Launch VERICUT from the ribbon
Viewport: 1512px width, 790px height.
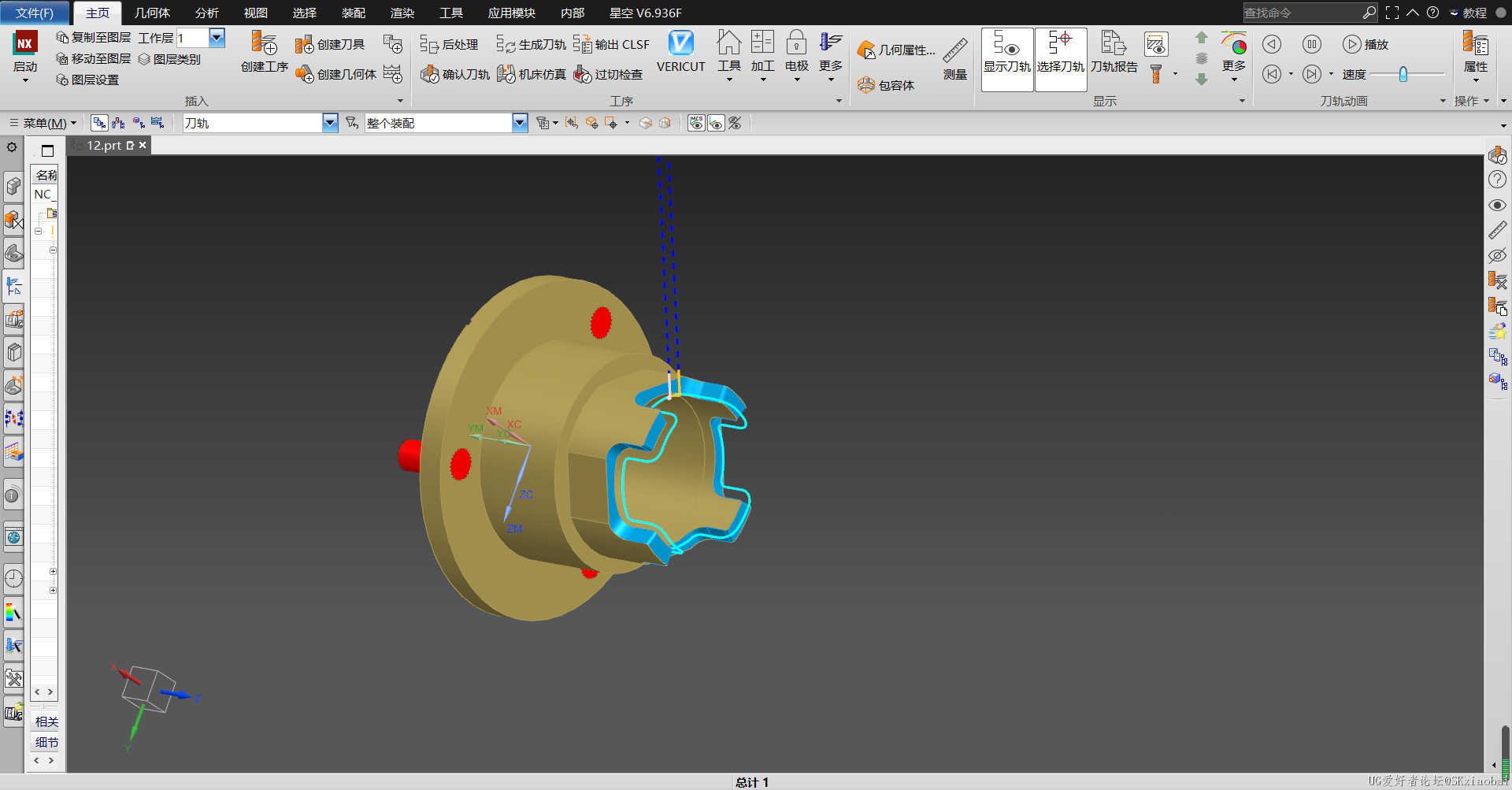[x=681, y=52]
